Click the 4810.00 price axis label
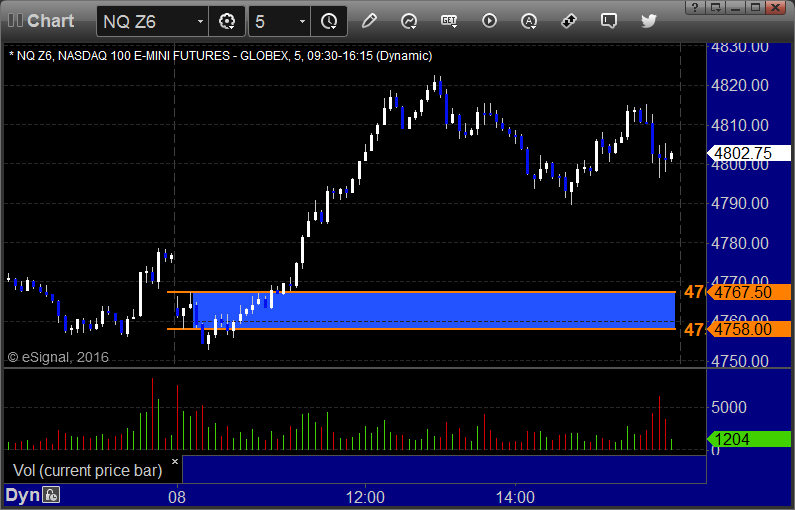Image resolution: width=795 pixels, height=510 pixels. pyautogui.click(x=740, y=125)
